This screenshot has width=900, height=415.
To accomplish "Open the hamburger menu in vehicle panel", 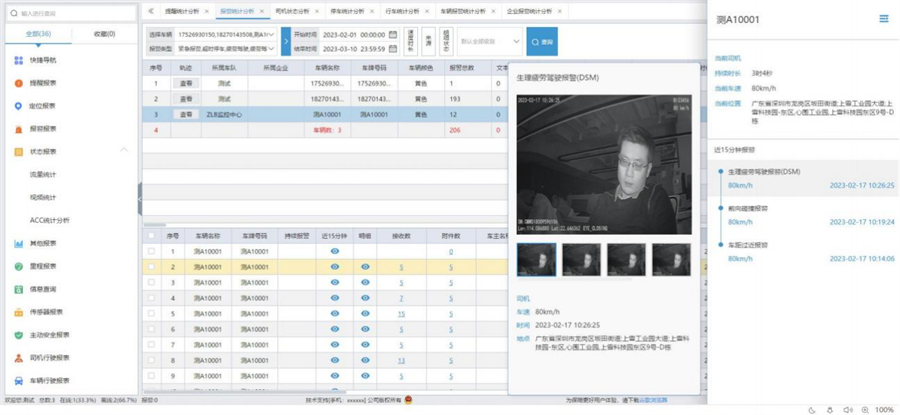I will pyautogui.click(x=883, y=19).
